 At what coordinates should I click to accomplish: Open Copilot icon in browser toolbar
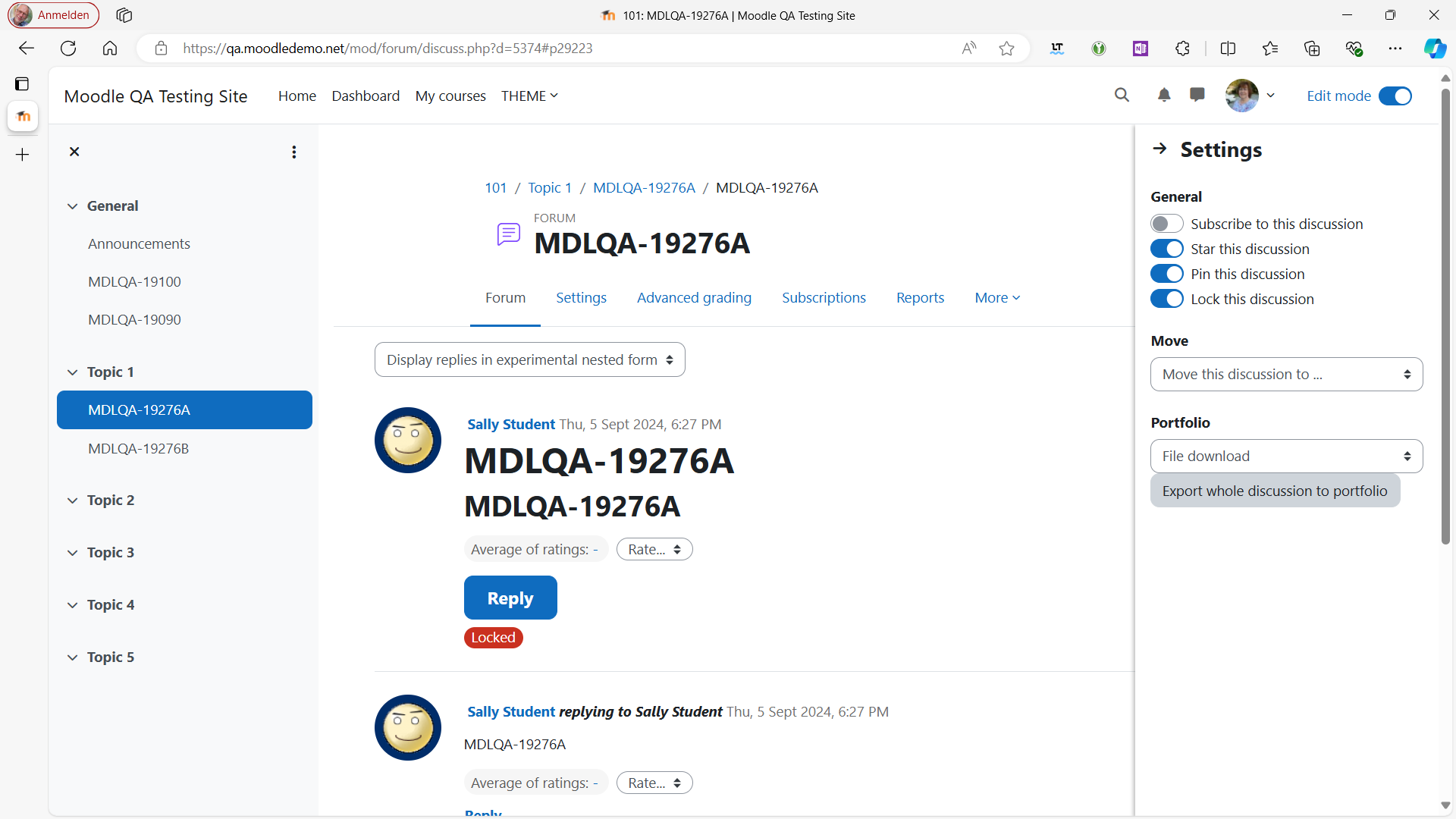click(1435, 49)
